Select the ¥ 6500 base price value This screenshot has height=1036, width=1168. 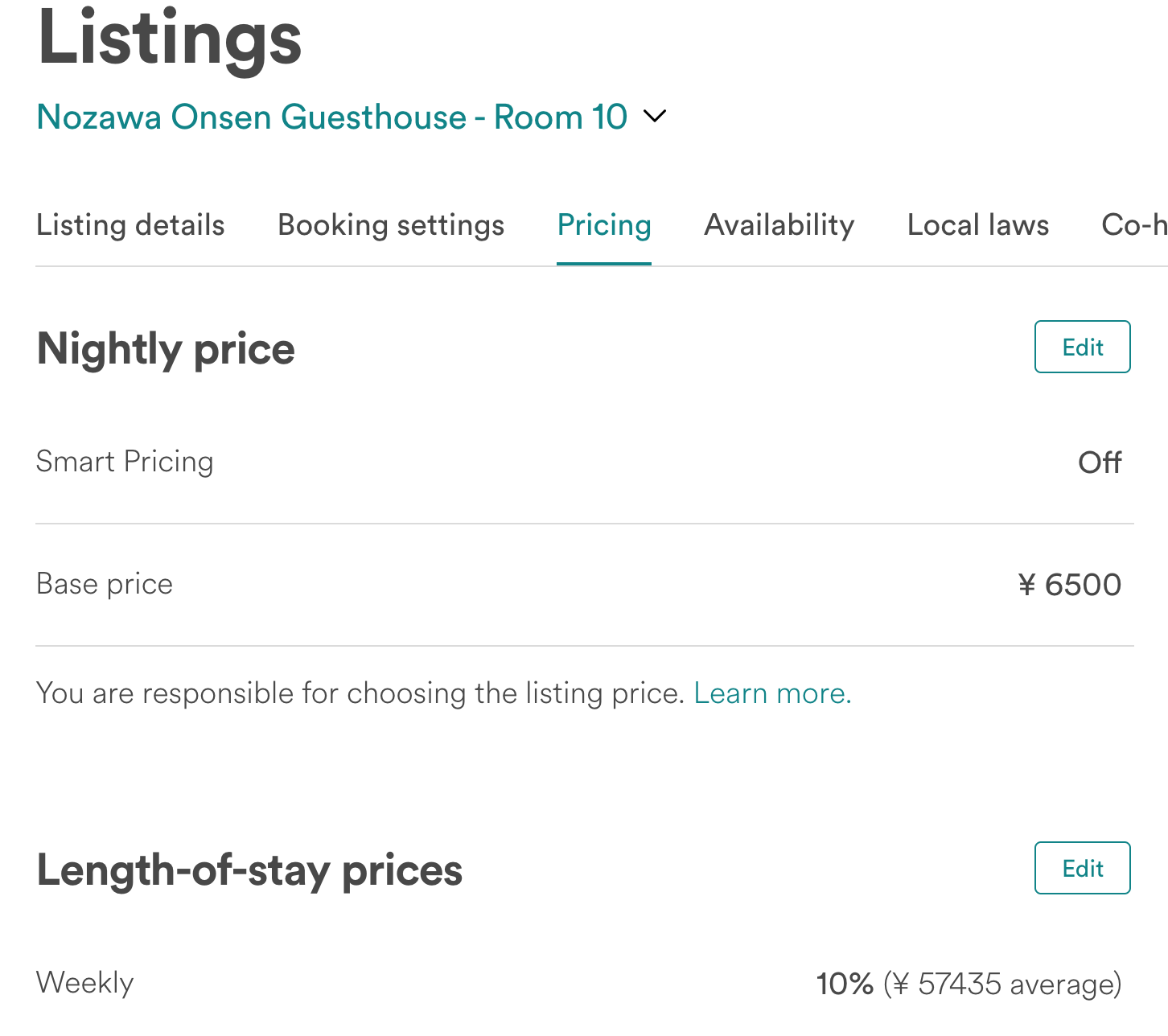[x=1069, y=585]
